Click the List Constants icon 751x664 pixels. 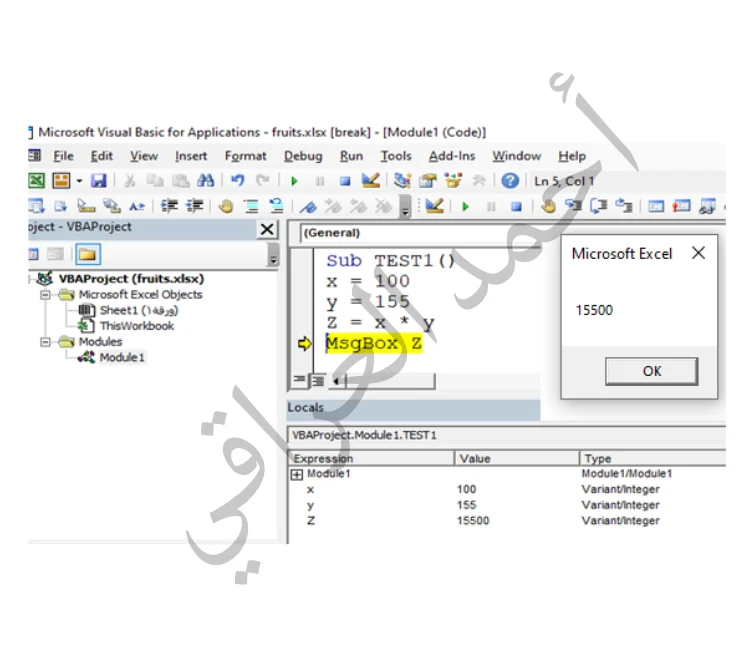61,206
